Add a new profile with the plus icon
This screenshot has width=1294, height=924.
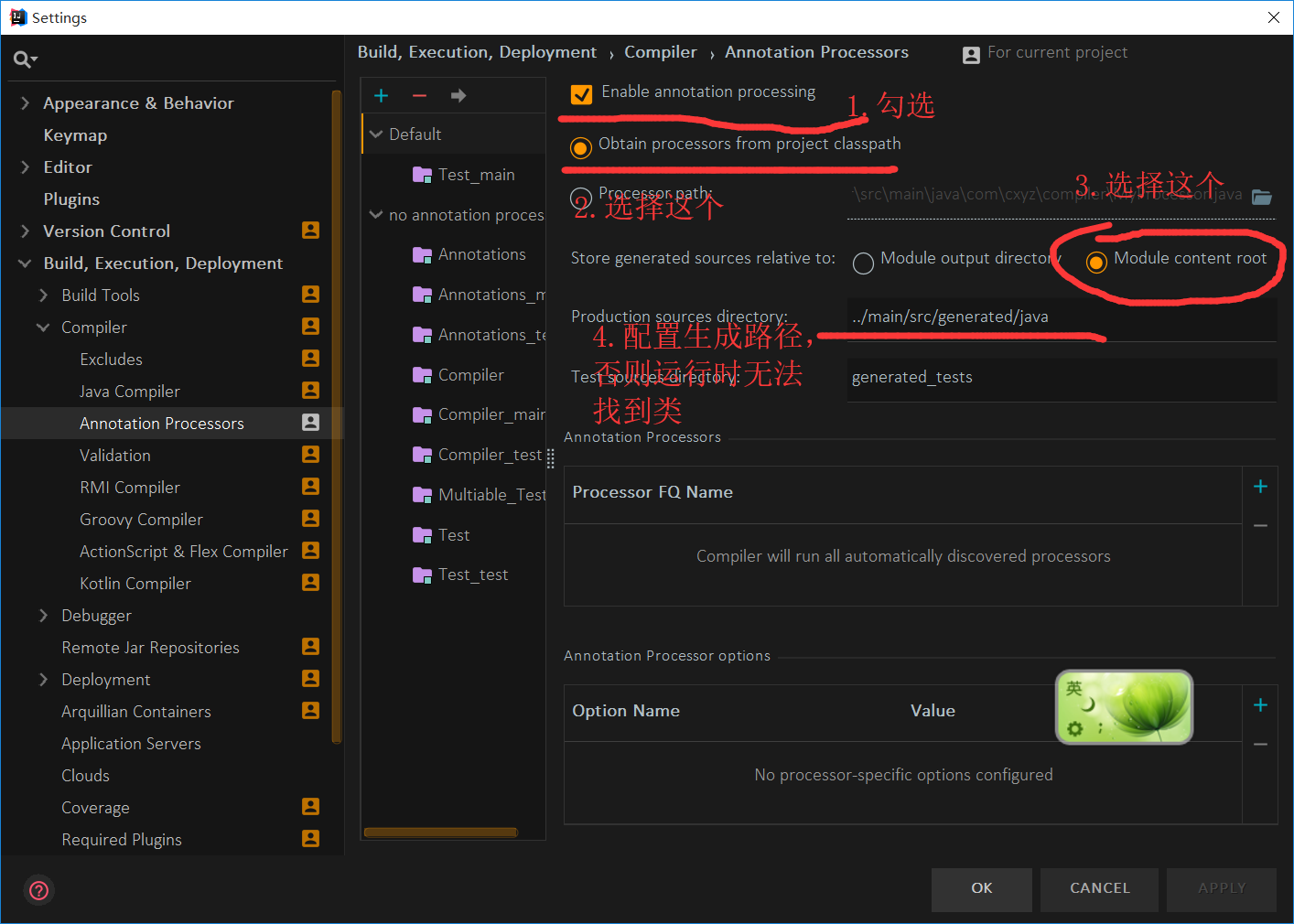(382, 94)
